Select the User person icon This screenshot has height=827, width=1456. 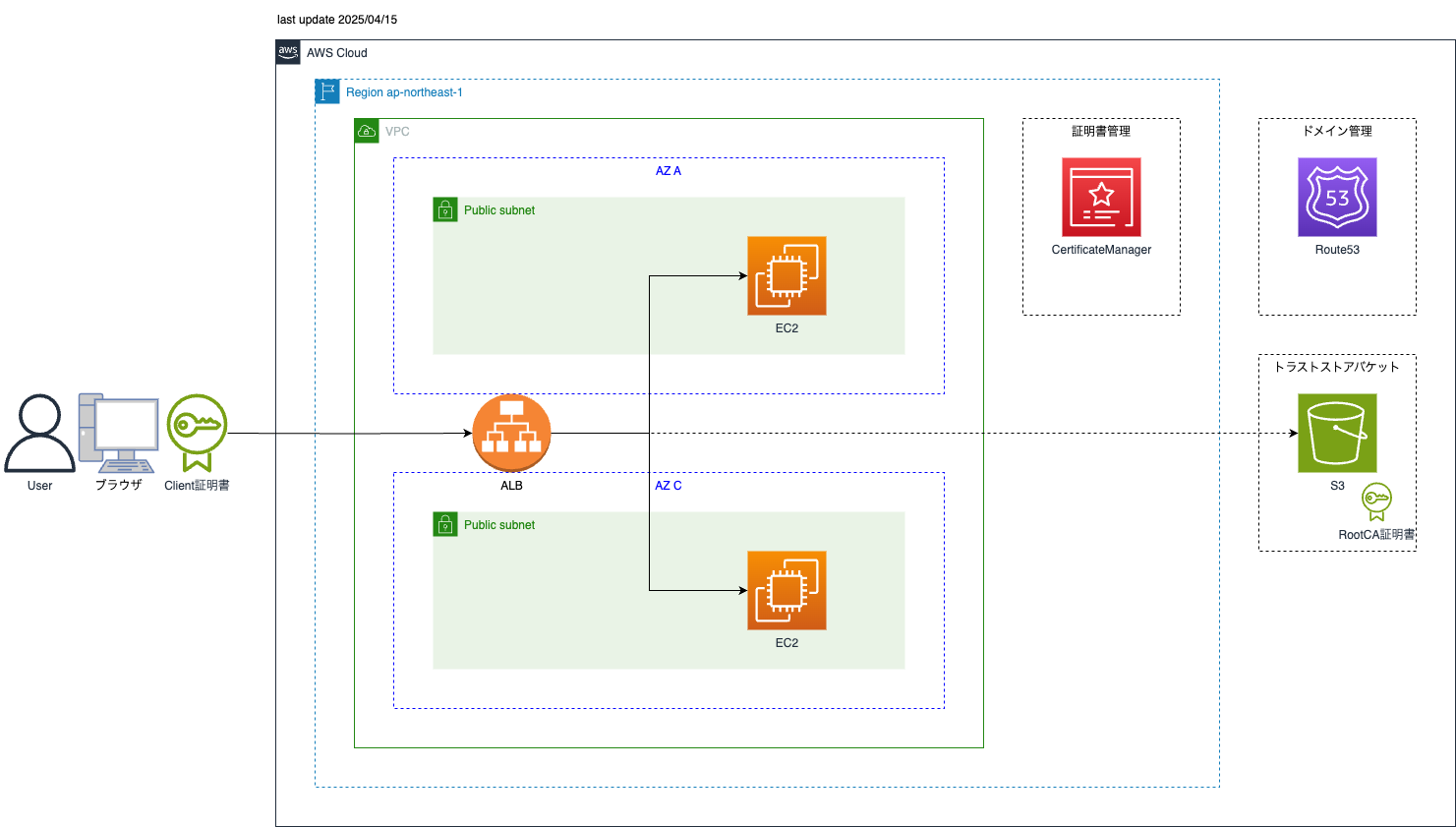(x=39, y=433)
